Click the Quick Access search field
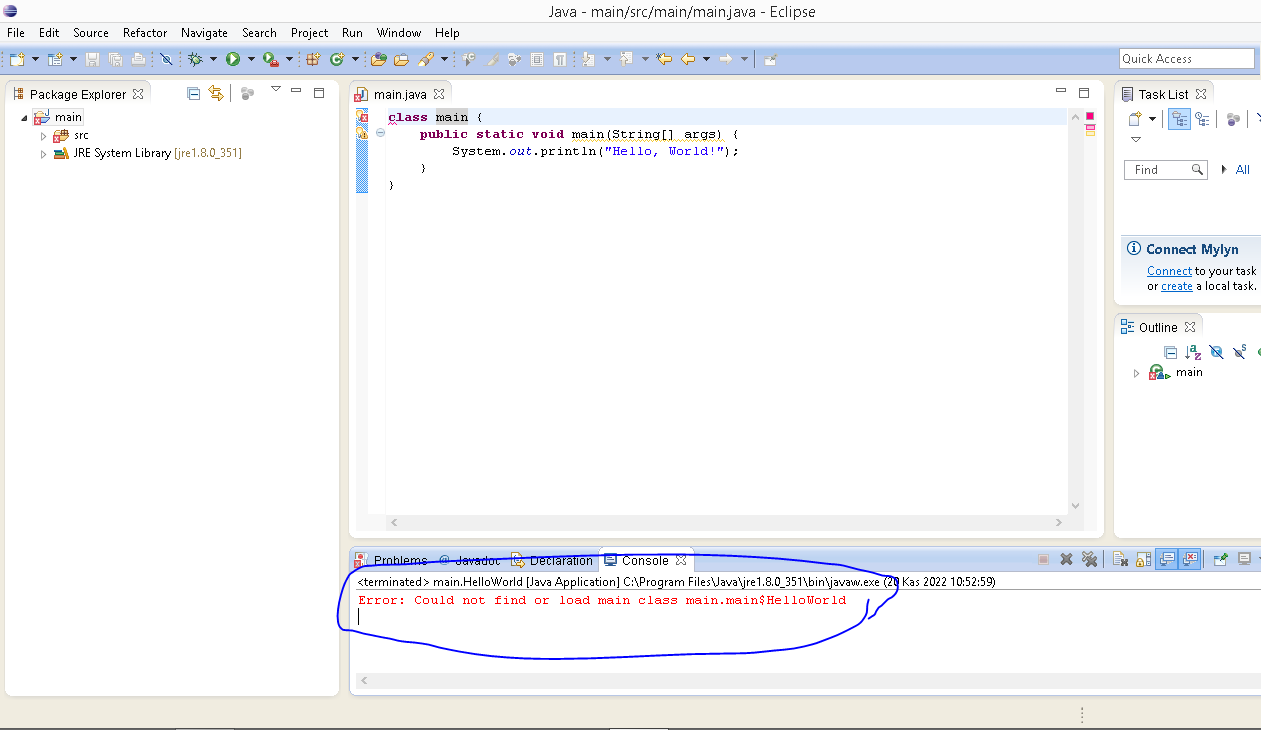Viewport: 1261px width, 730px height. [x=1186, y=59]
